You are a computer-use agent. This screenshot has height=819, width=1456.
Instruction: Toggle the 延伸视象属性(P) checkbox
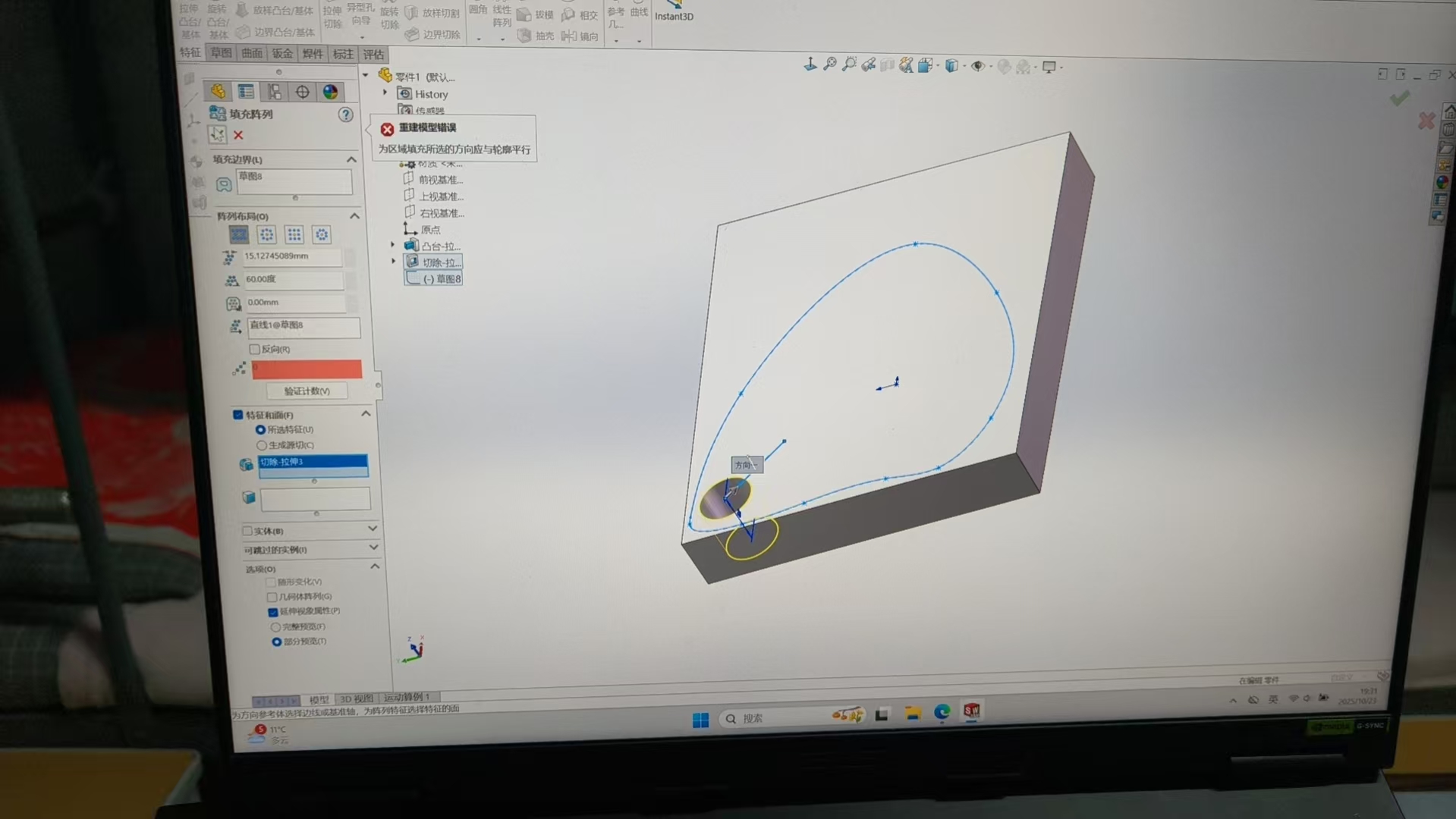(x=272, y=611)
